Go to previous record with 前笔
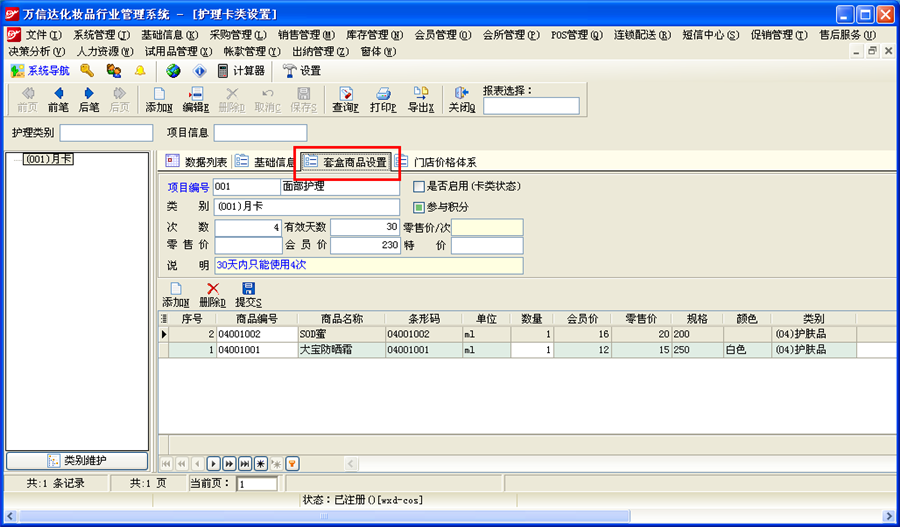The height and width of the screenshot is (527, 900). [x=58, y=100]
